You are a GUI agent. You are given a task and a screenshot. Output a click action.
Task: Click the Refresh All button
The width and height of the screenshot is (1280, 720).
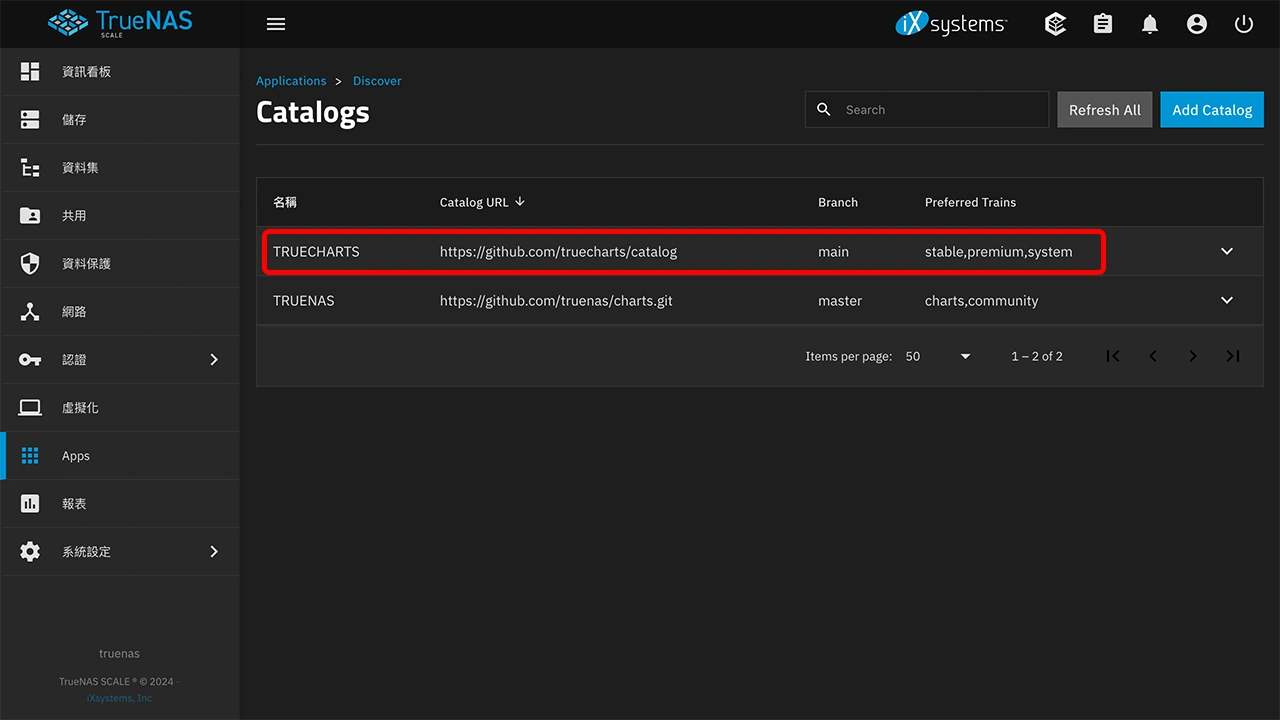[1104, 110]
